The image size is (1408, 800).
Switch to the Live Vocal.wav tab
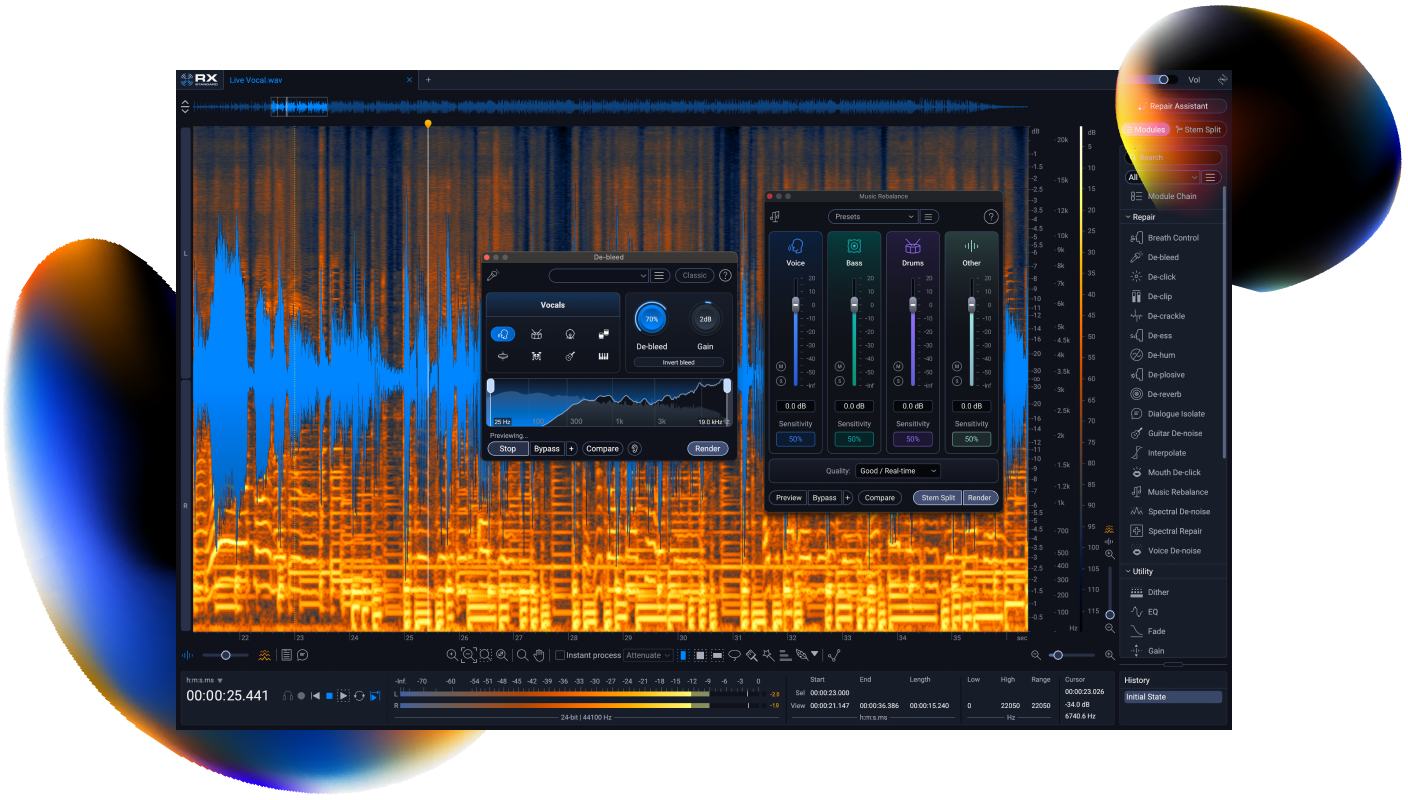pyautogui.click(x=256, y=80)
